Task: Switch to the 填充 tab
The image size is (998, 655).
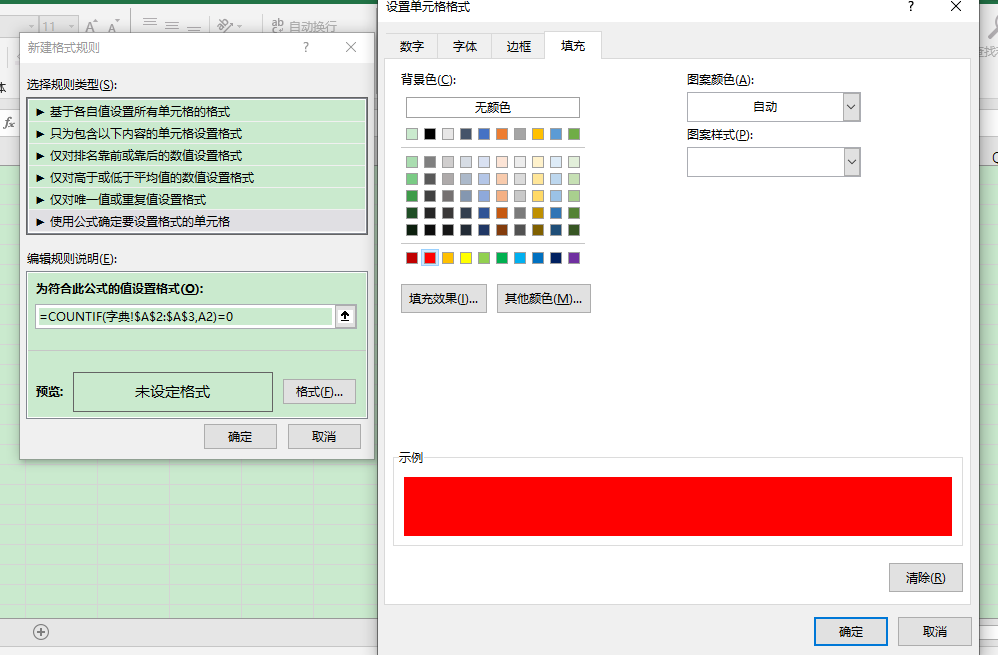Action: click(x=573, y=46)
